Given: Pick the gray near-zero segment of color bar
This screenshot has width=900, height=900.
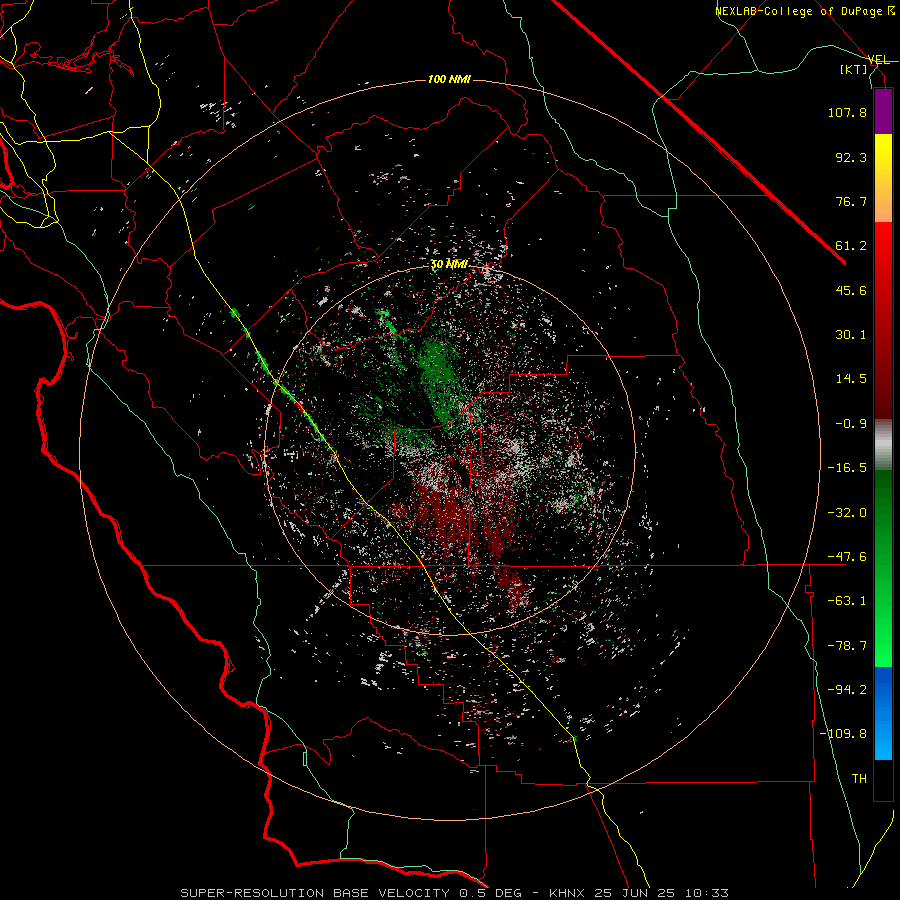Looking at the screenshot, I should [883, 445].
